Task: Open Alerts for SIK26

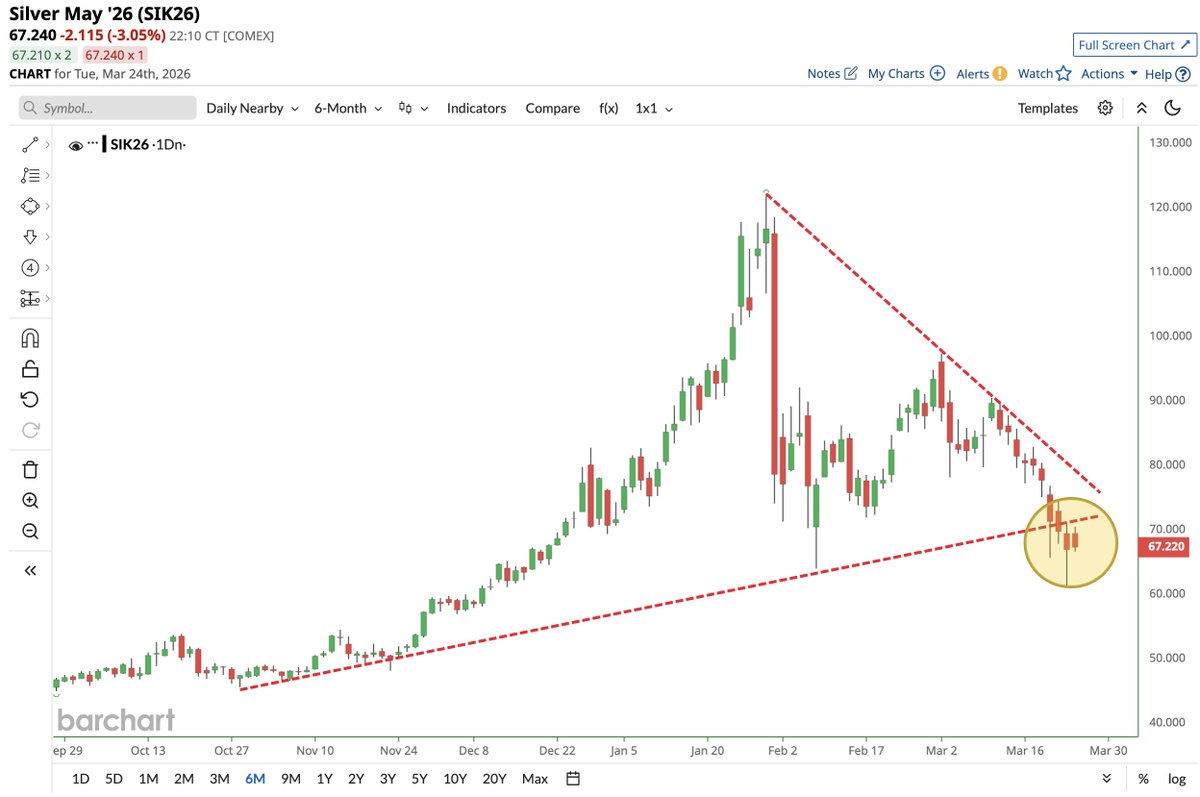Action: pos(981,74)
